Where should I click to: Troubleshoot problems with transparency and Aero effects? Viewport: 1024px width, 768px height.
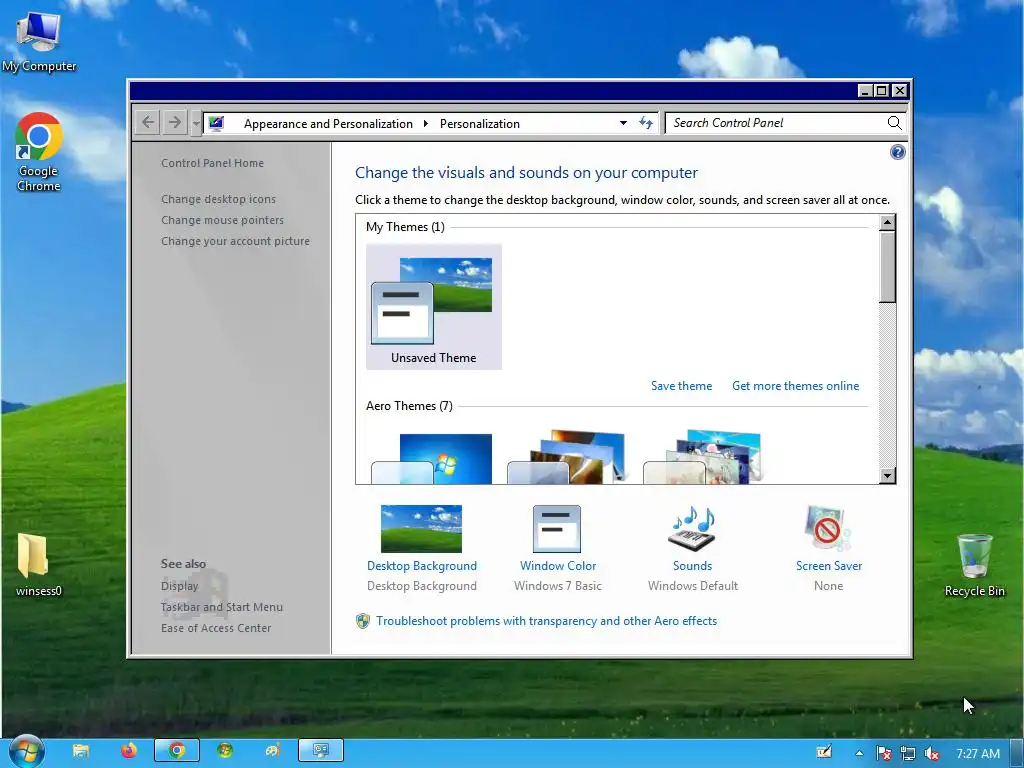546,621
